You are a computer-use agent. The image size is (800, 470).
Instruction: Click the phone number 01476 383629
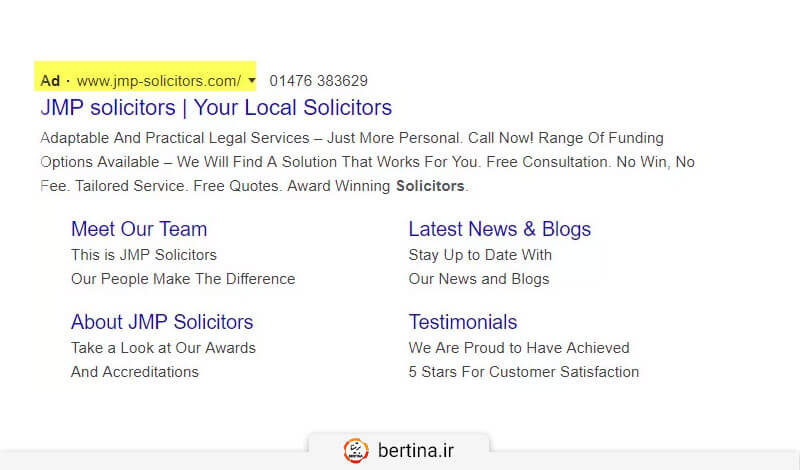(x=318, y=80)
